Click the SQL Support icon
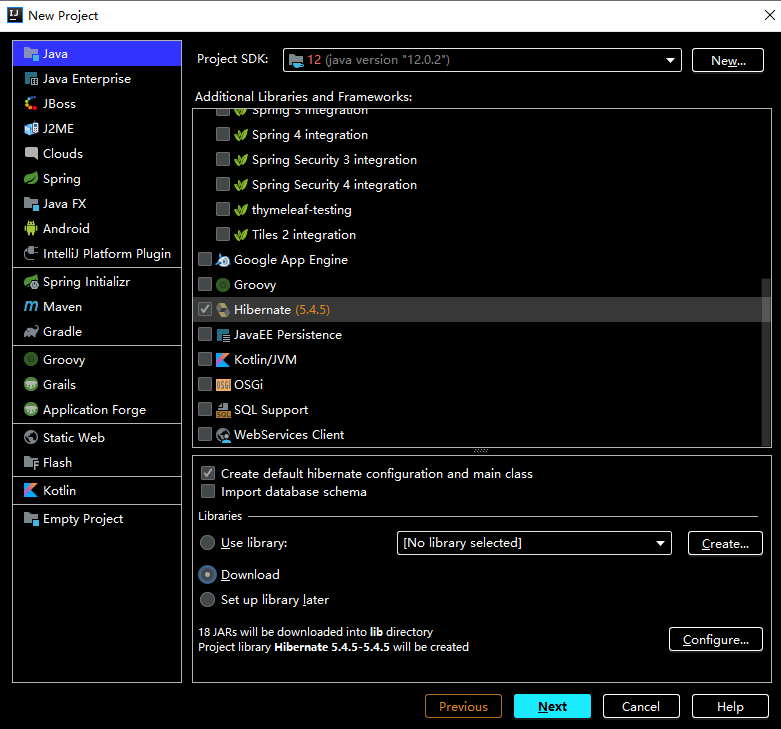 (223, 410)
